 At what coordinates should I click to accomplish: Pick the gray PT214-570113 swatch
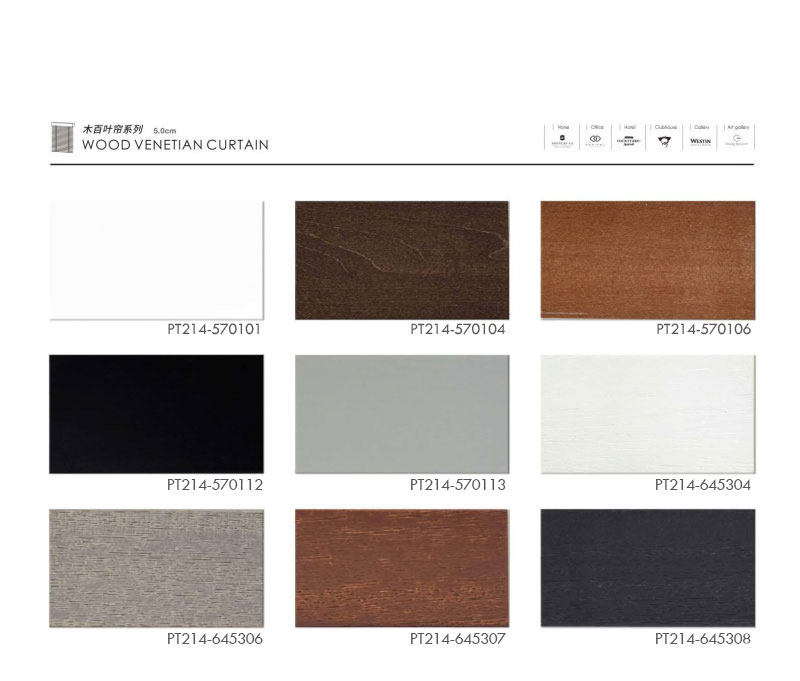click(x=401, y=414)
